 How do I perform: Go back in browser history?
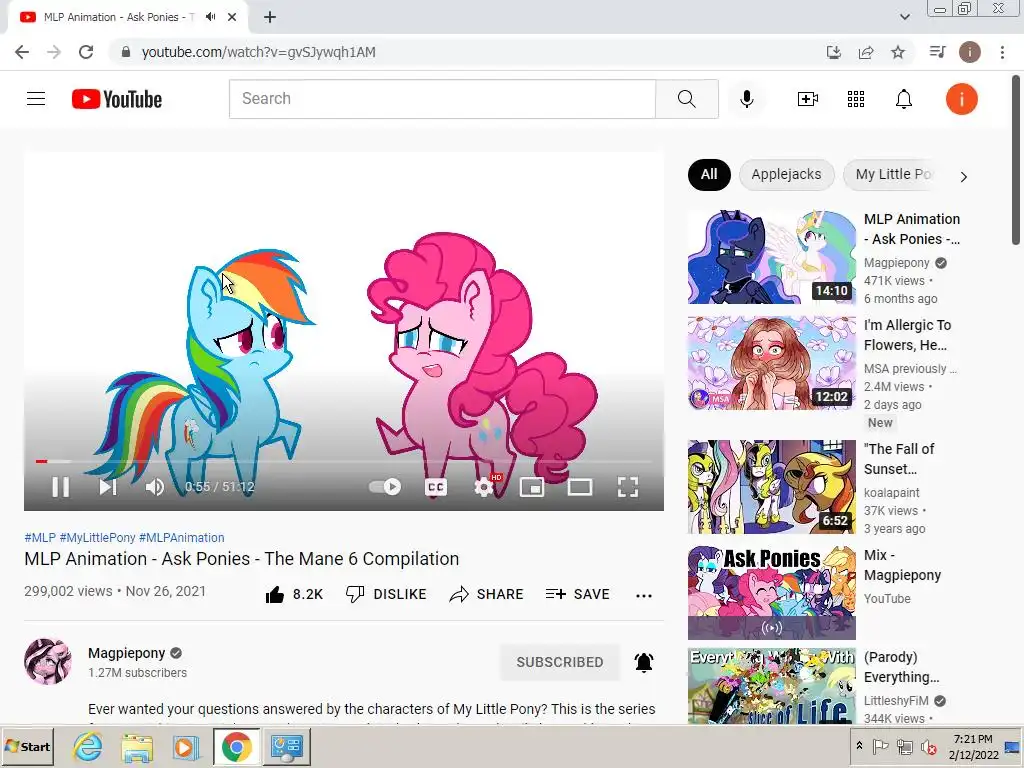[x=22, y=52]
